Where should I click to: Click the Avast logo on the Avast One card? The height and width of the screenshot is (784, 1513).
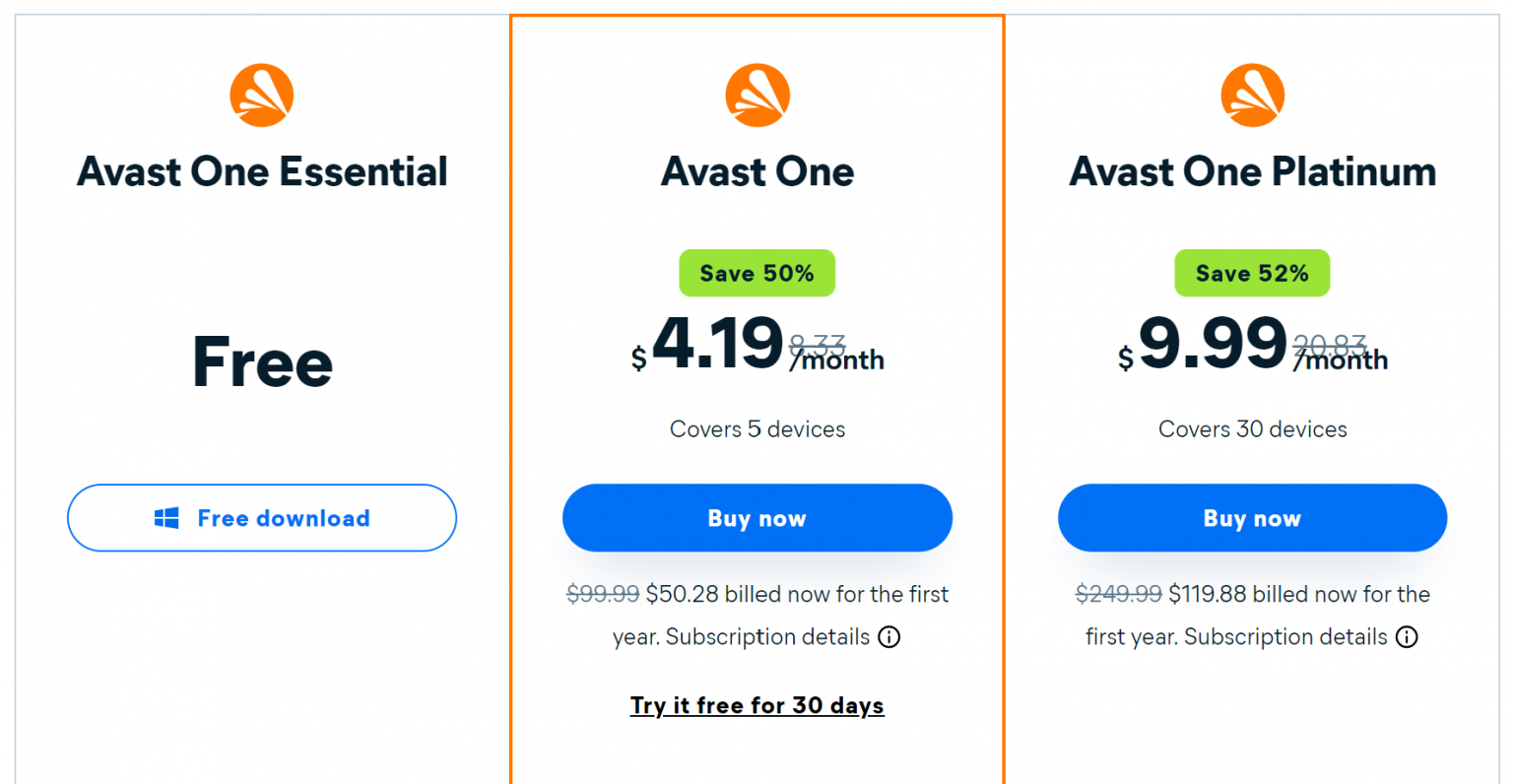click(756, 94)
